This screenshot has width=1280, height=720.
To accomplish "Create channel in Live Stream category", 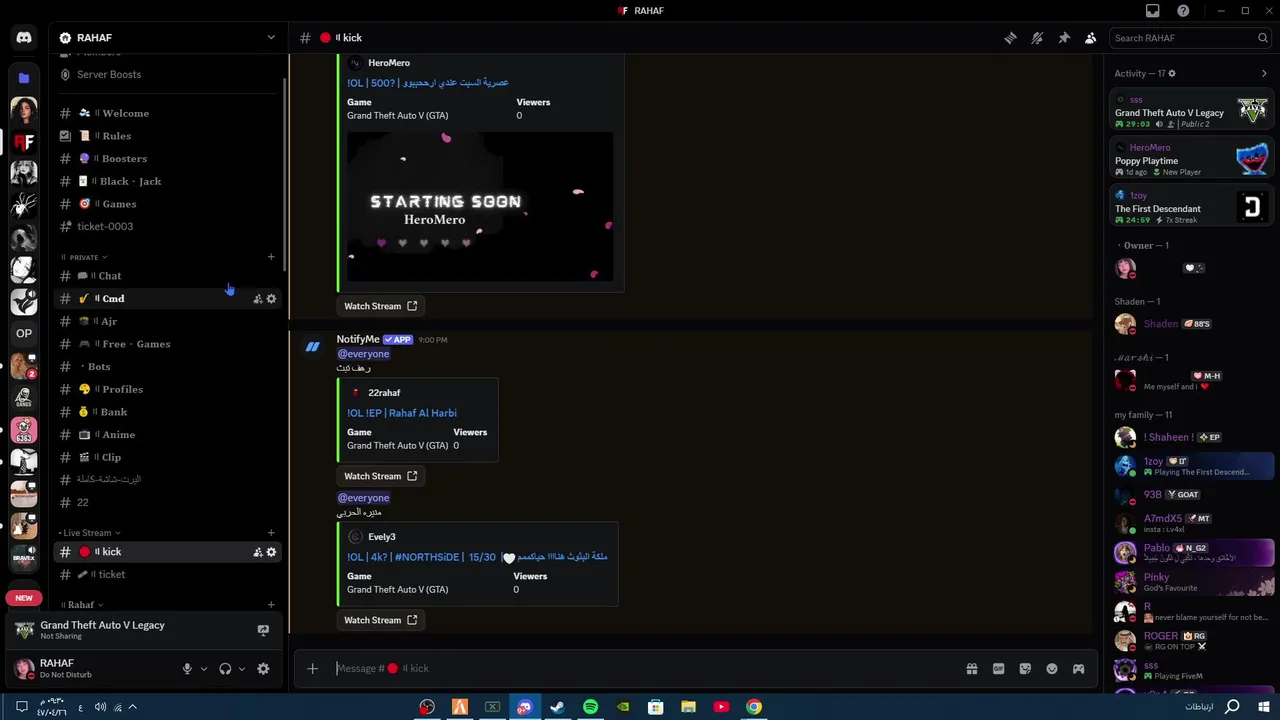I will coord(271,533).
